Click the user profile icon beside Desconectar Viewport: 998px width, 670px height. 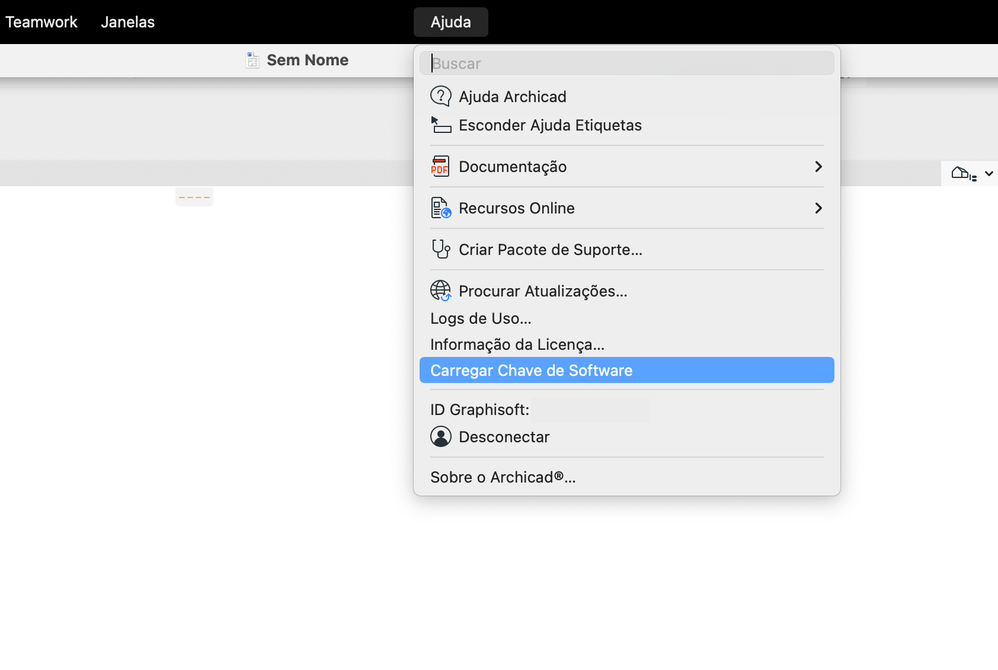click(x=440, y=436)
